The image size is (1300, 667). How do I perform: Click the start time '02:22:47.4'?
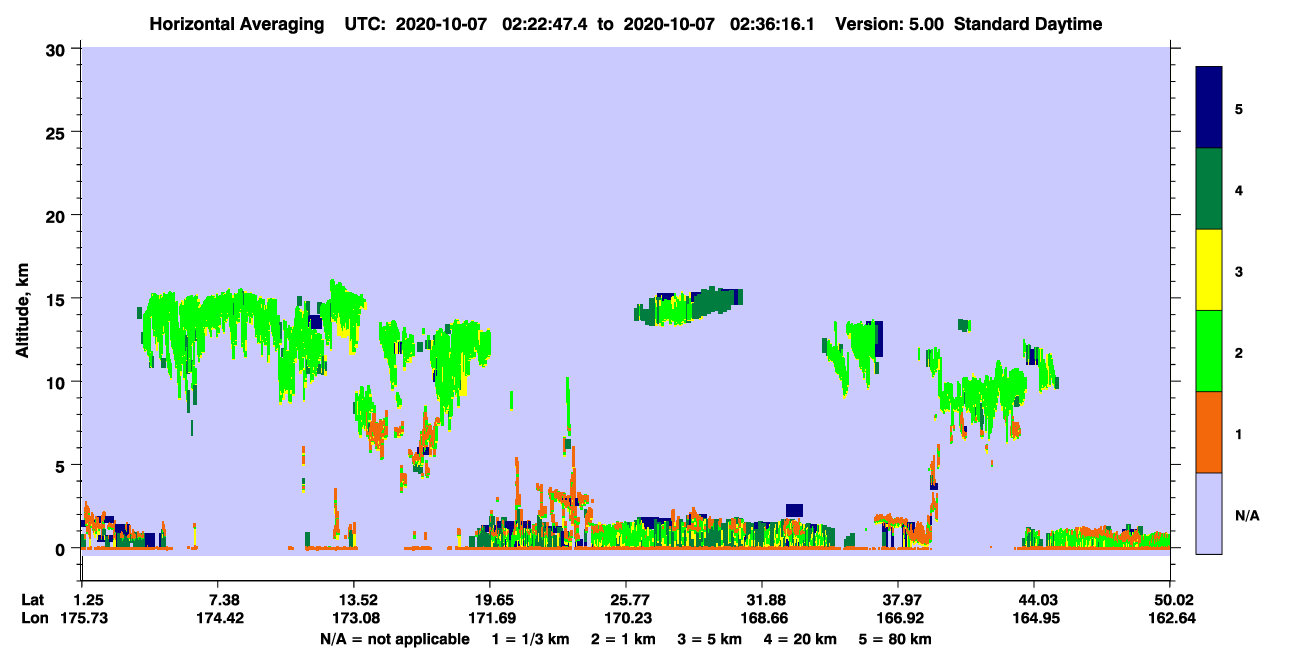tap(544, 24)
